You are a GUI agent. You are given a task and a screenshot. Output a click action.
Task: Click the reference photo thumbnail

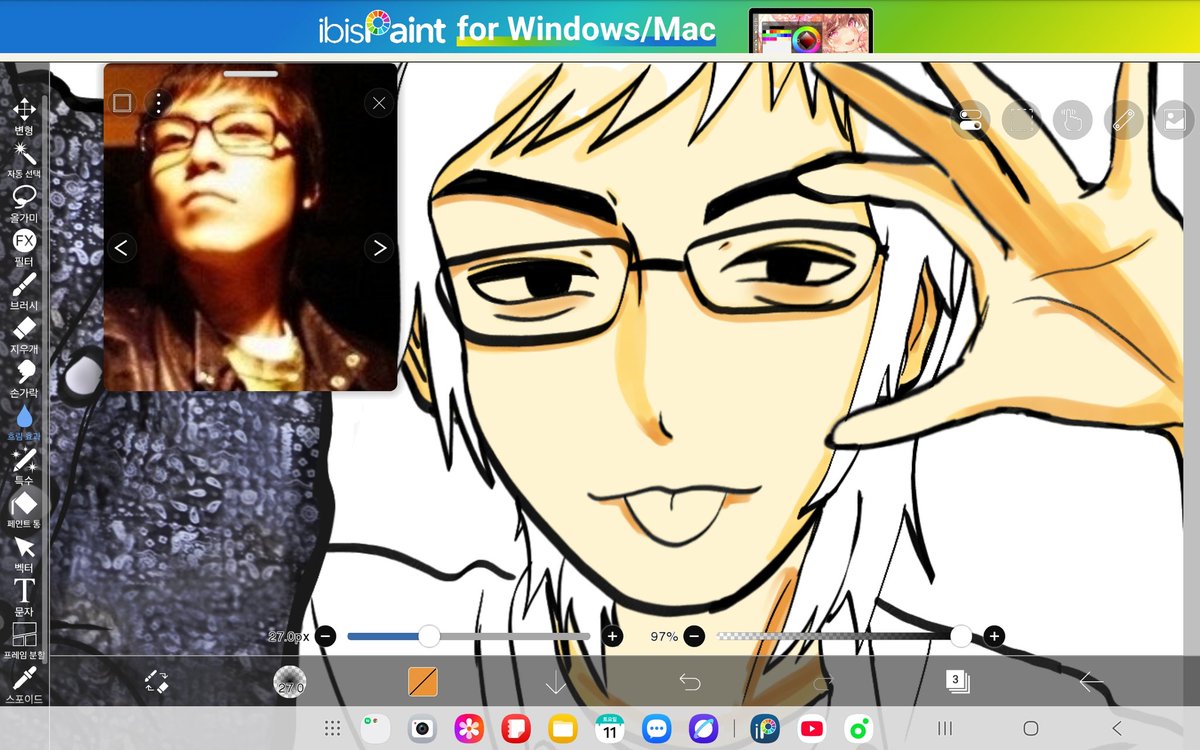[250, 227]
